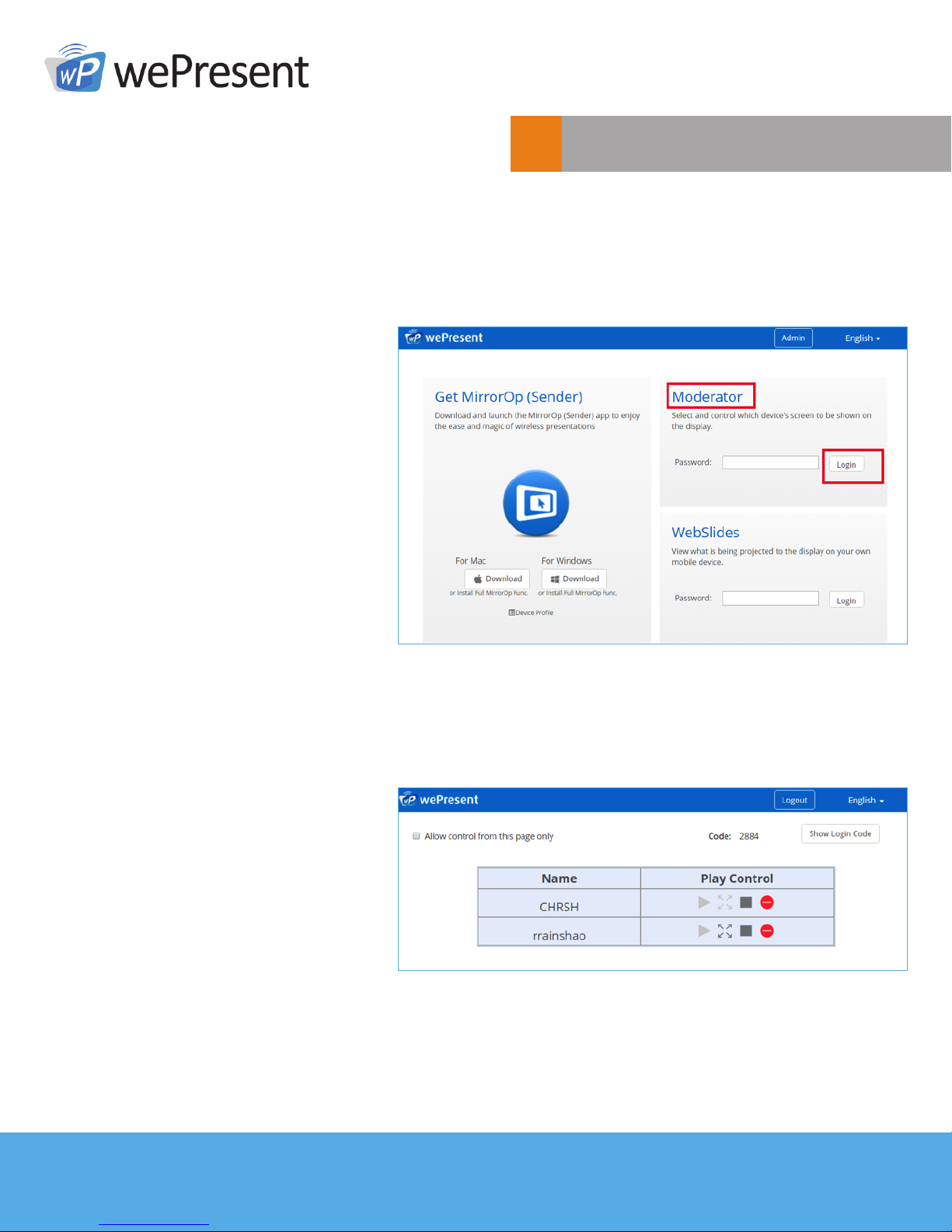The height and width of the screenshot is (1232, 952).
Task: Click the Name column header
Action: click(559, 878)
